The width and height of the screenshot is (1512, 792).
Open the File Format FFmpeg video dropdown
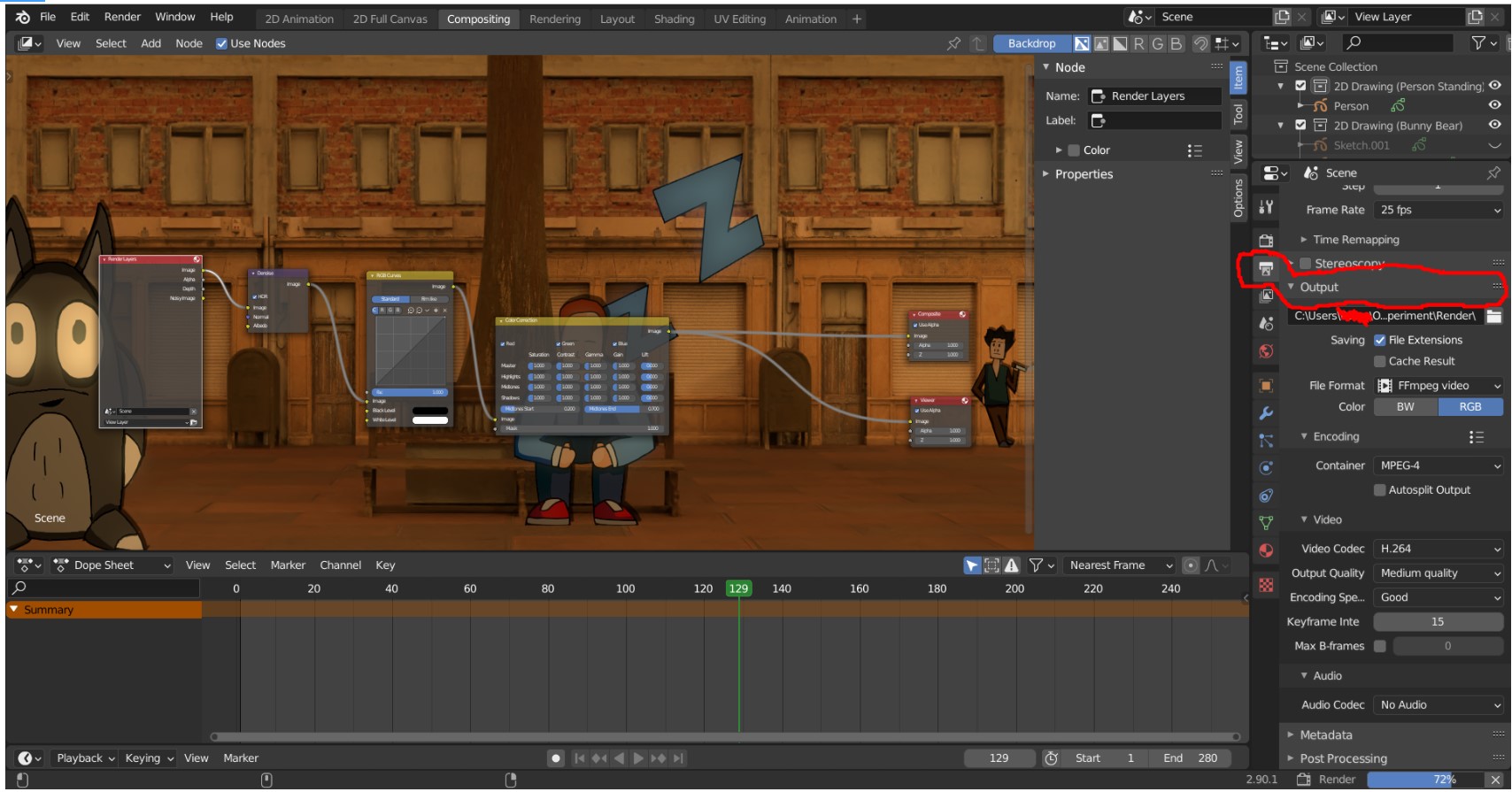(x=1439, y=386)
